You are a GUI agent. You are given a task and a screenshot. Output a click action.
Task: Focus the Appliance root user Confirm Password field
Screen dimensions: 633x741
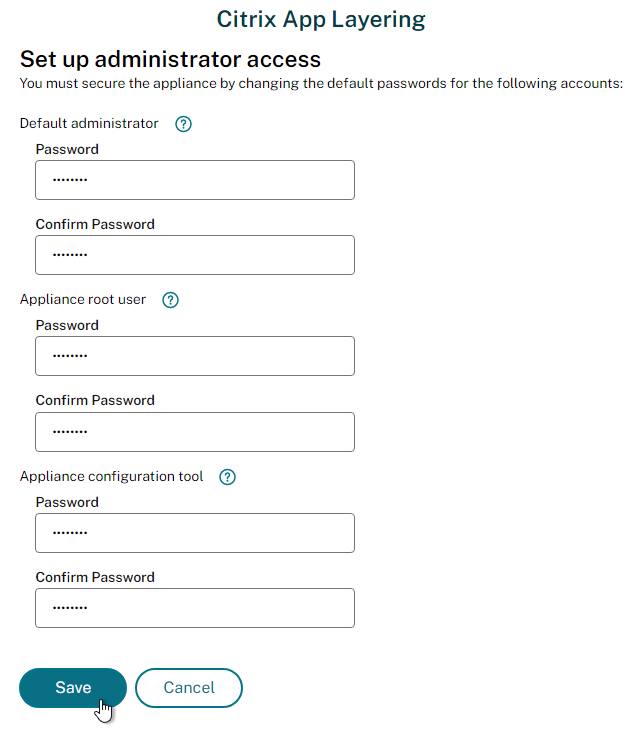pos(195,432)
